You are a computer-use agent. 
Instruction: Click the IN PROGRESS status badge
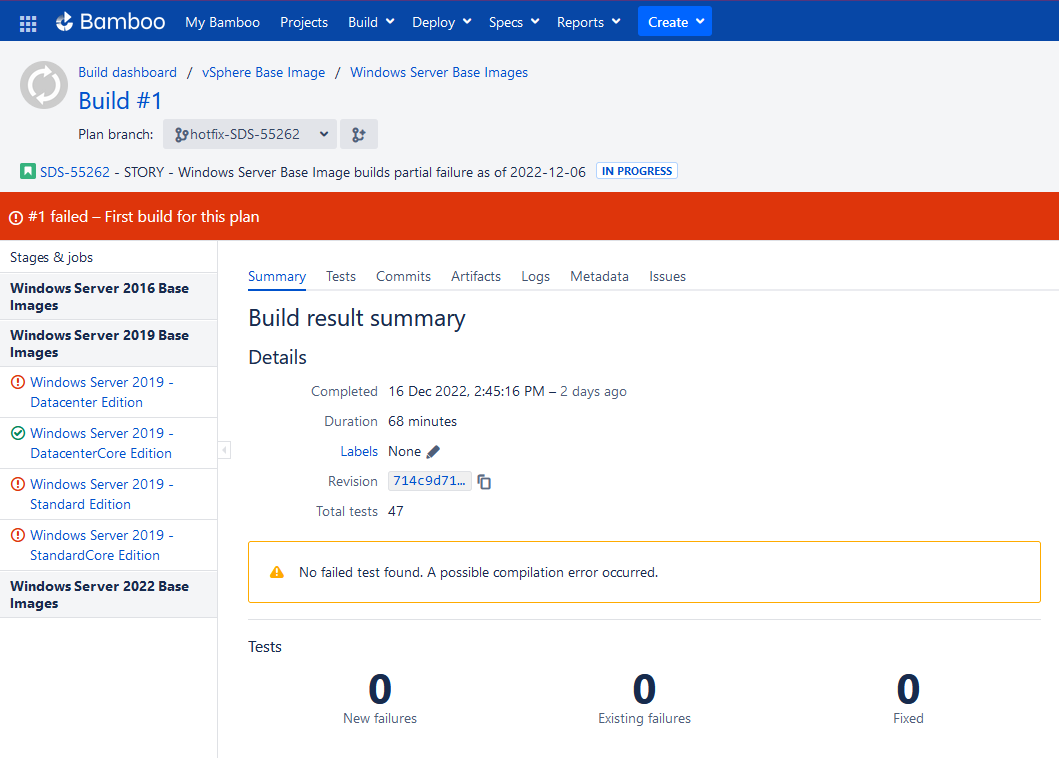(x=637, y=171)
